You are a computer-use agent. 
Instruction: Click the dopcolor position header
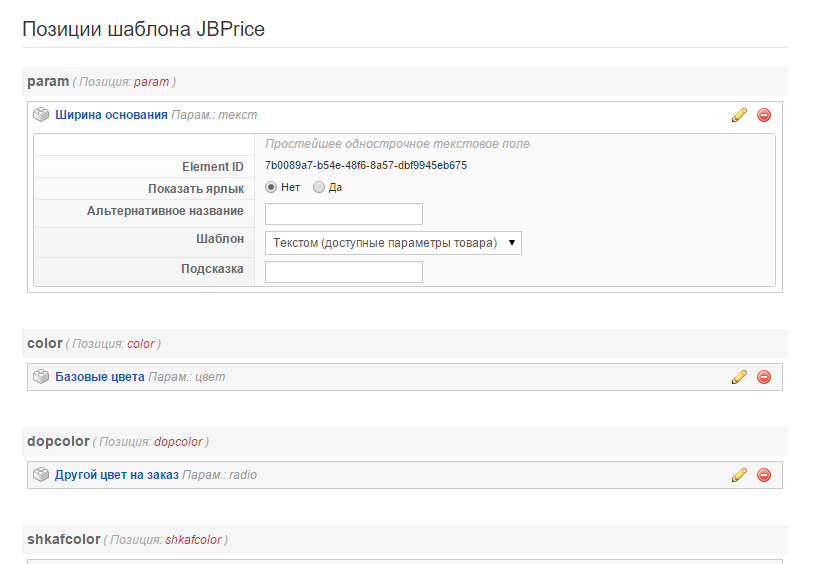pos(405,441)
